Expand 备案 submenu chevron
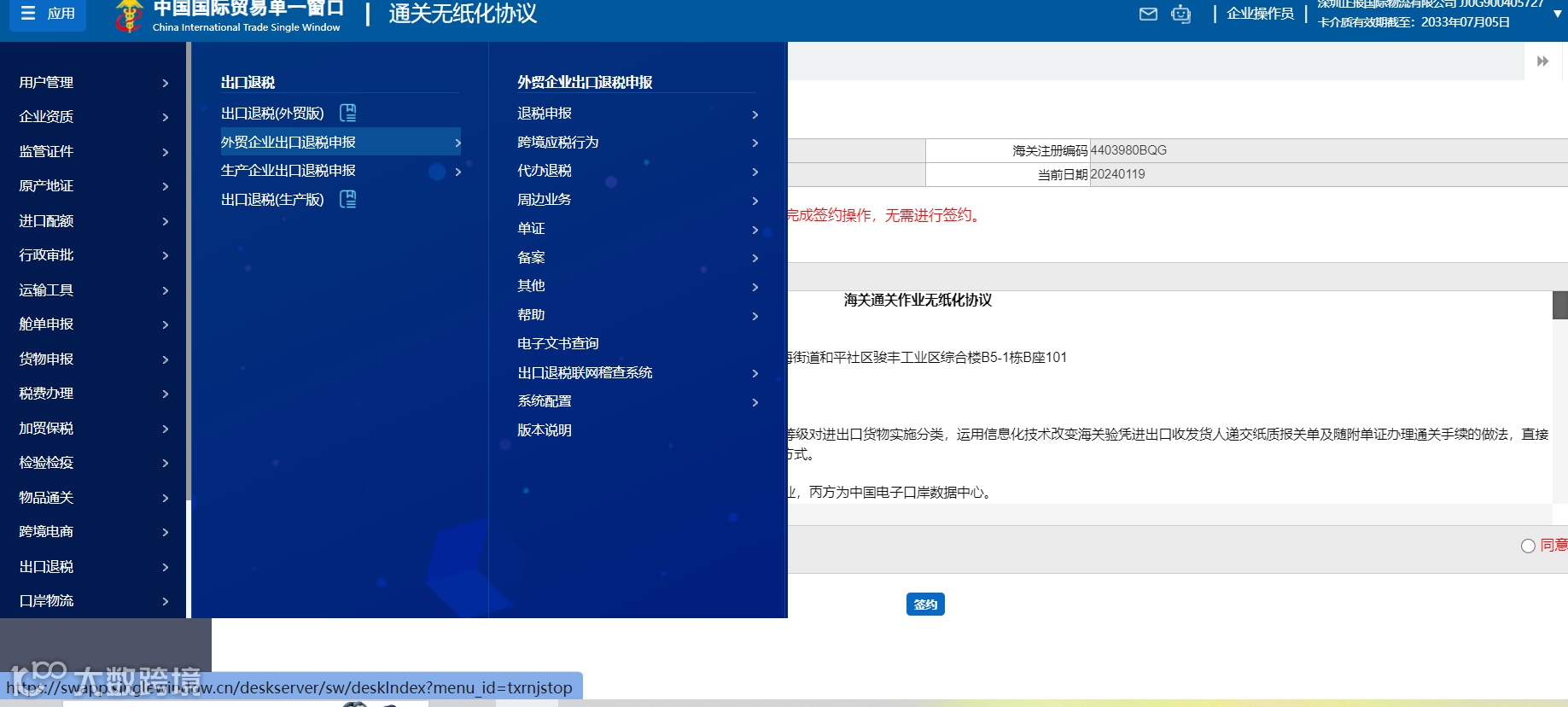The image size is (1568, 707). 755,258
